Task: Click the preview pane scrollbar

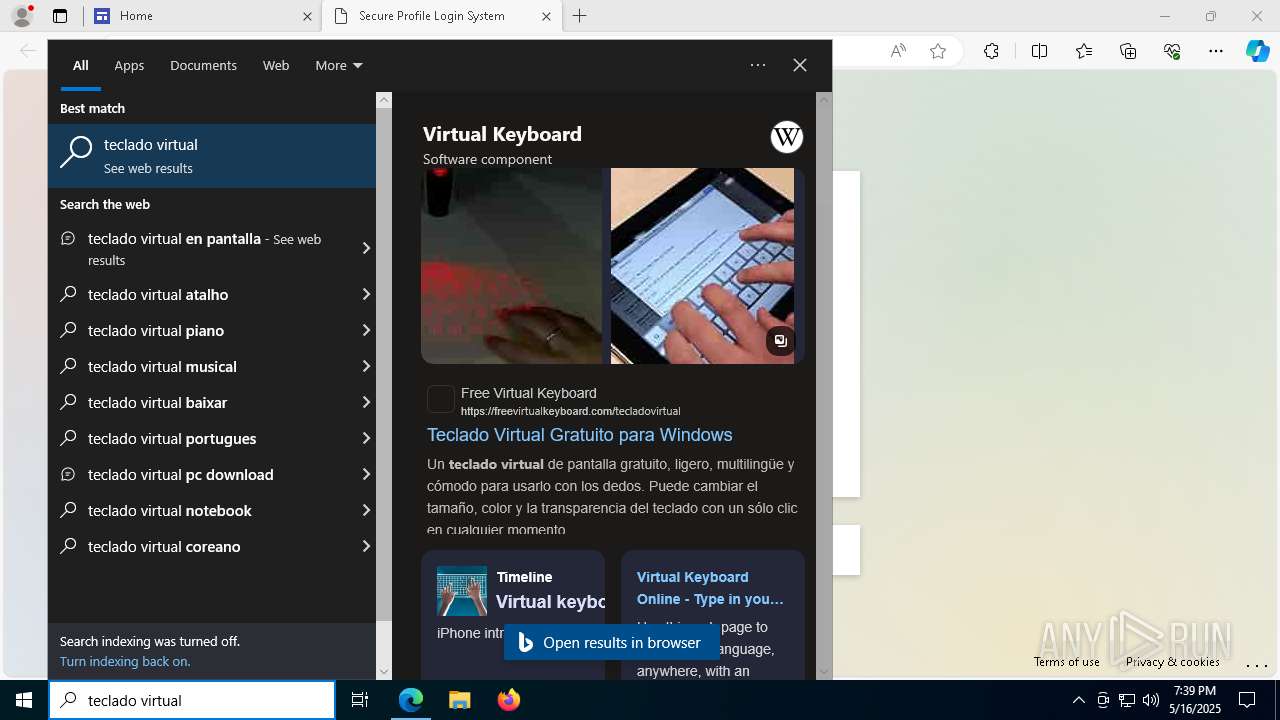Action: click(824, 386)
